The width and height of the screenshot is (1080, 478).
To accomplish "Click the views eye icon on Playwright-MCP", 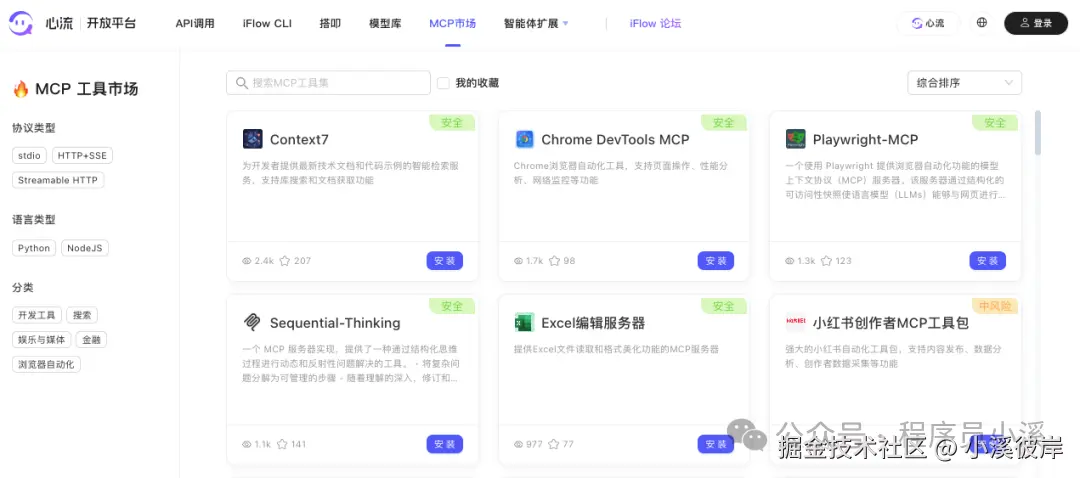I will point(790,261).
